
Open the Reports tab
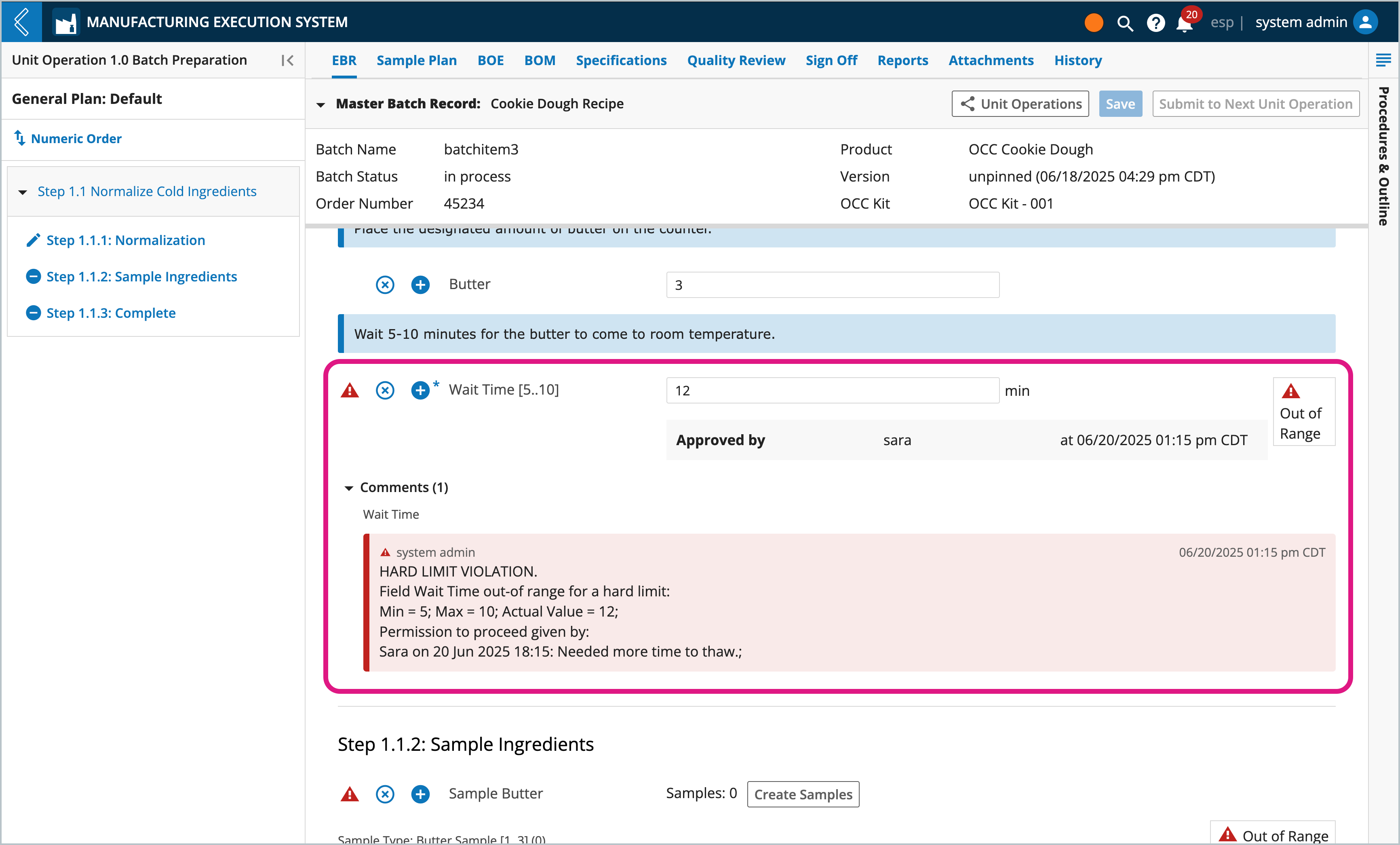(x=902, y=60)
